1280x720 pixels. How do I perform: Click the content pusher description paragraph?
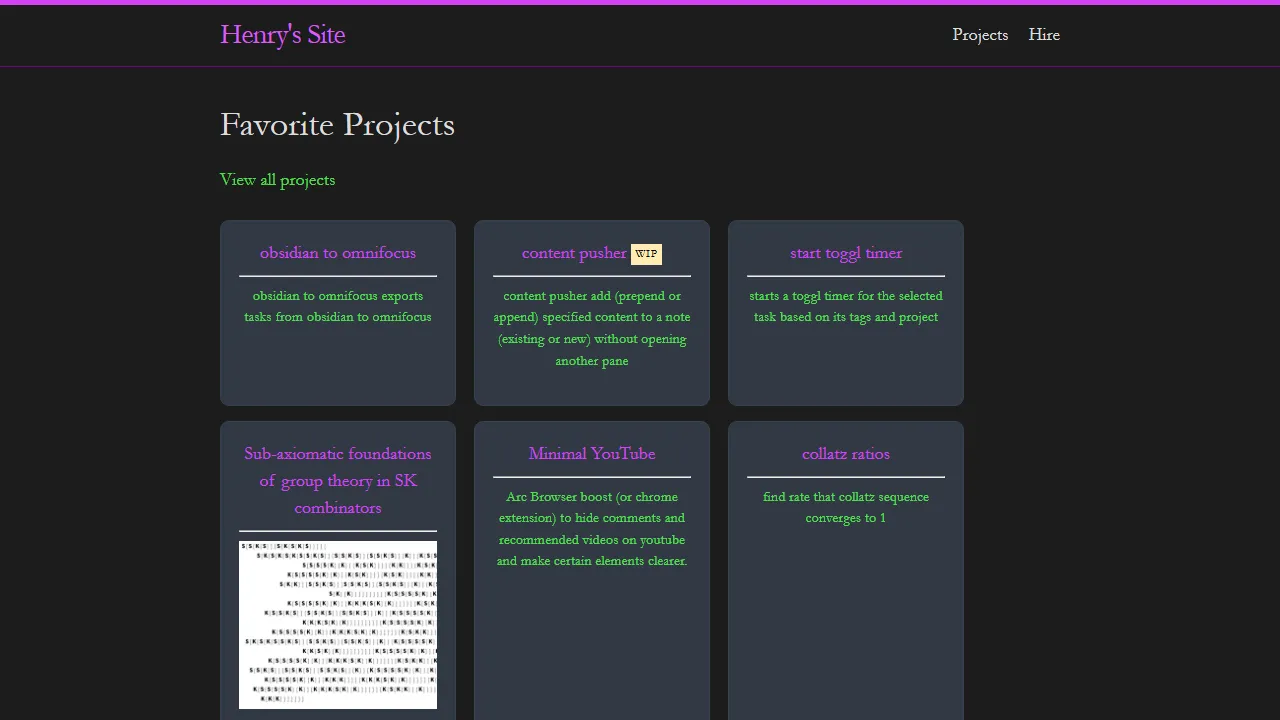592,328
